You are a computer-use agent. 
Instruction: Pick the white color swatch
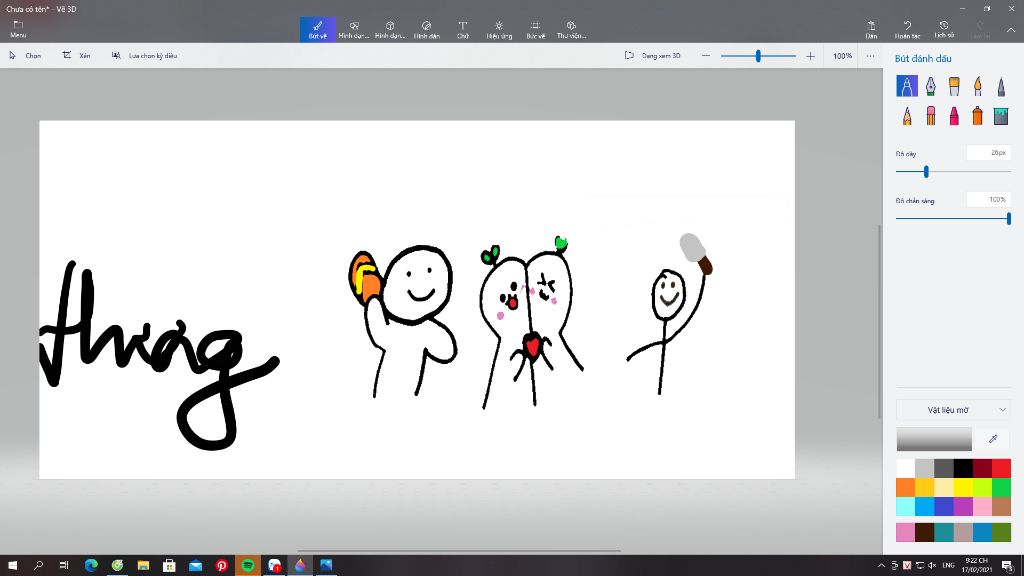(905, 468)
